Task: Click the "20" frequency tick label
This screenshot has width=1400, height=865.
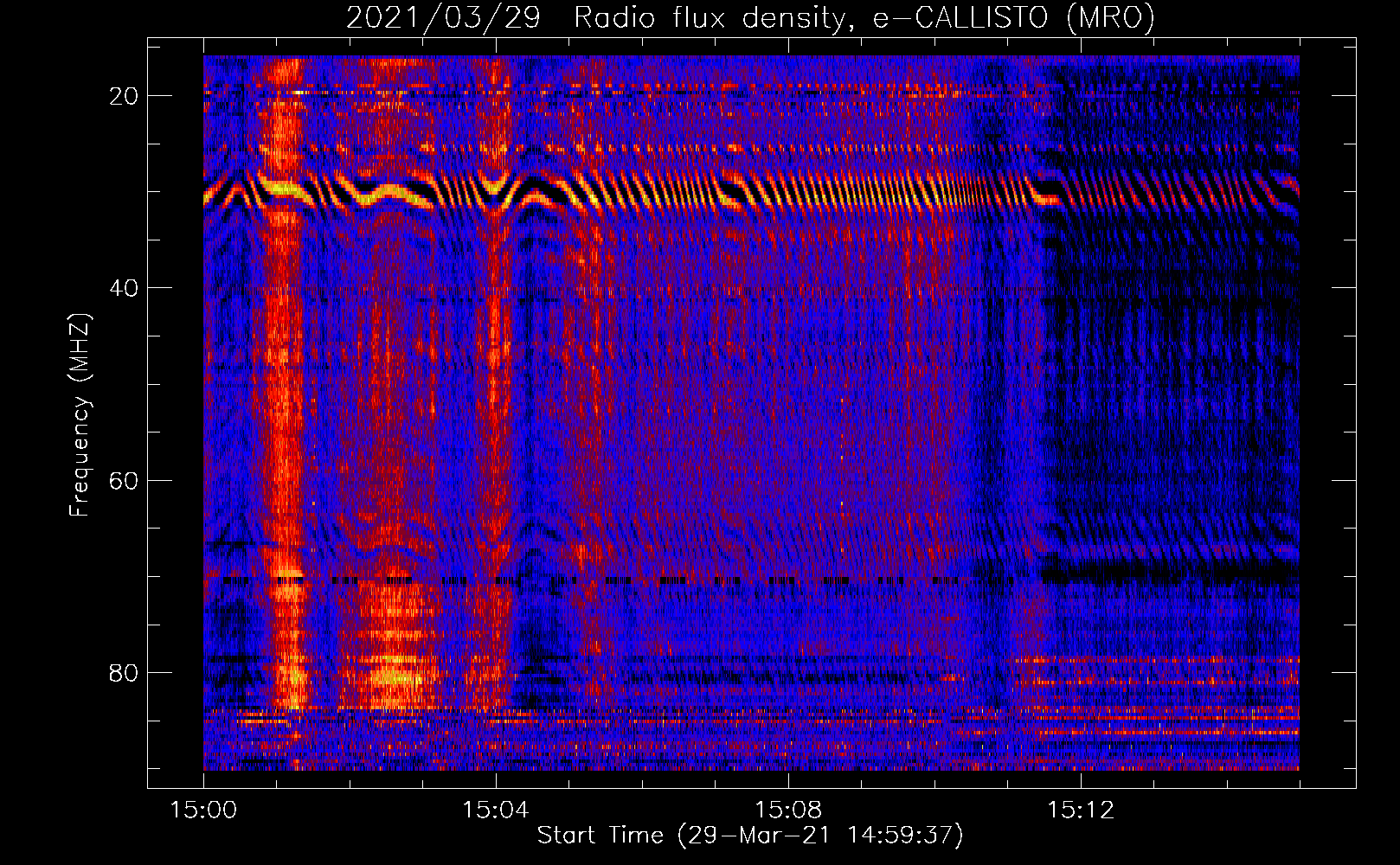Action: click(x=124, y=96)
